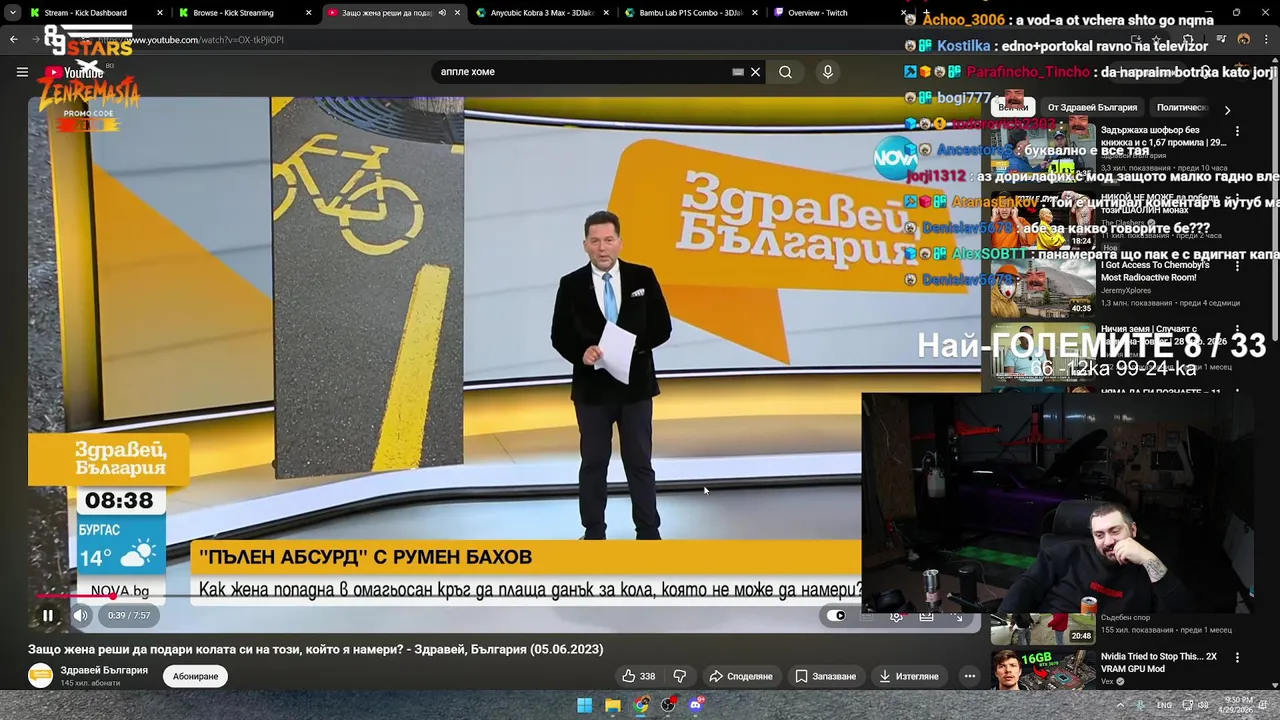Open the on-screen keyboard icon in search
The height and width of the screenshot is (720, 1280).
pos(738,72)
